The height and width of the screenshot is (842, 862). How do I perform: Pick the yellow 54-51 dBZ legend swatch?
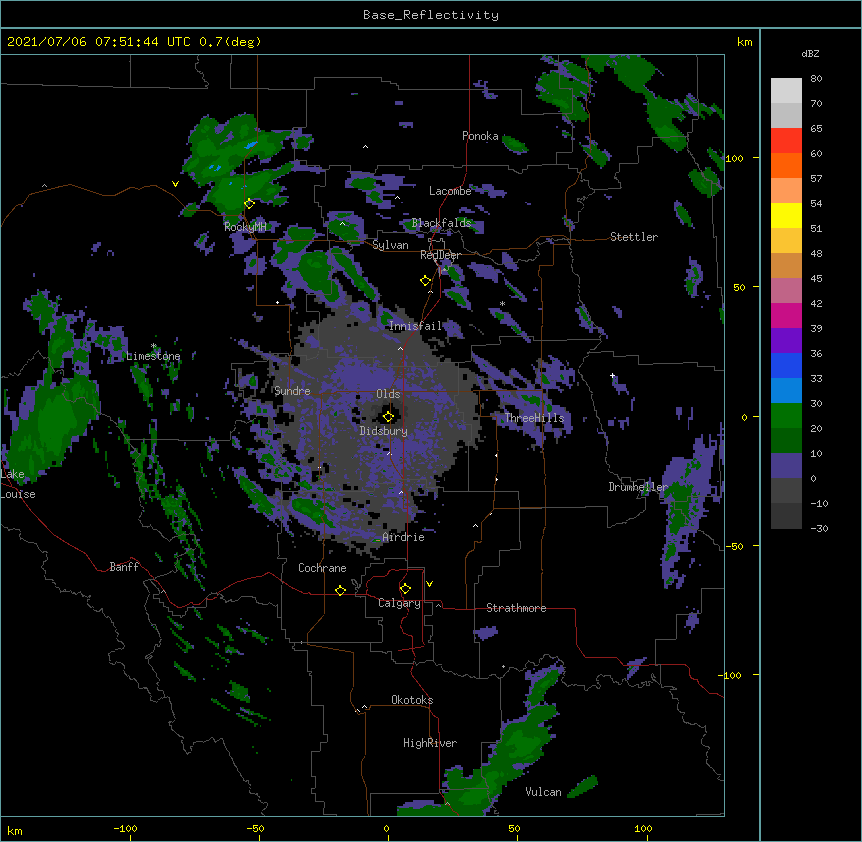click(x=786, y=215)
